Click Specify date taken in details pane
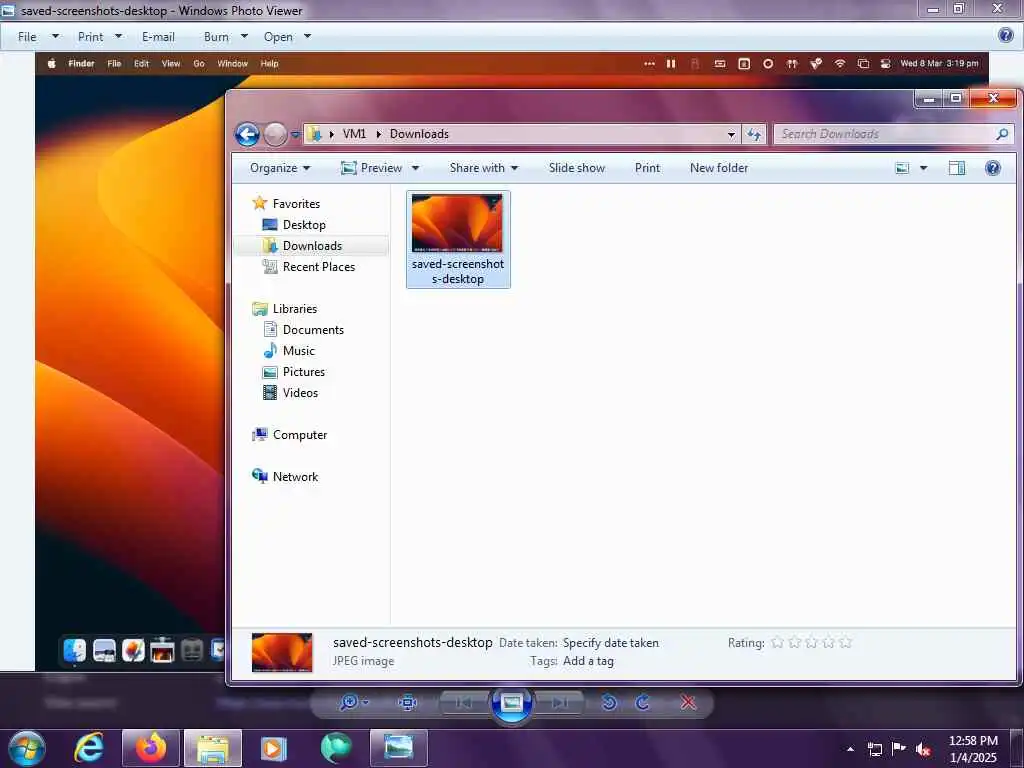Viewport: 1024px width, 768px height. 611,643
